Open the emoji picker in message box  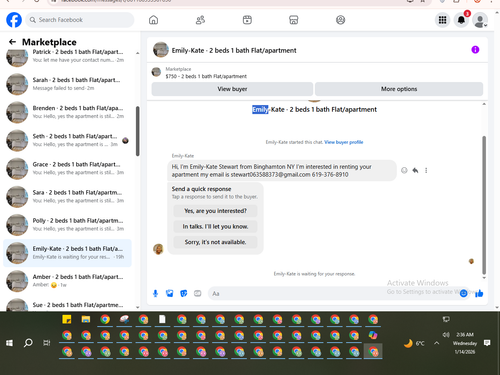[x=463, y=293]
